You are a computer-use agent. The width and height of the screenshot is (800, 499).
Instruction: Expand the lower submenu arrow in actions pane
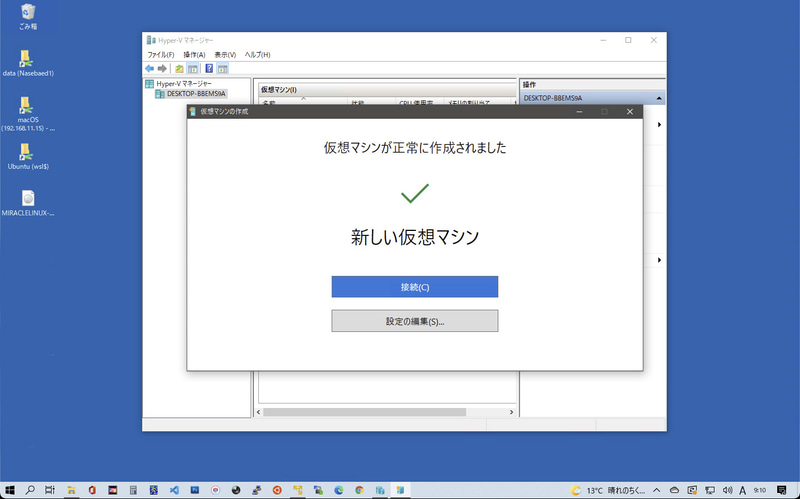tap(659, 260)
